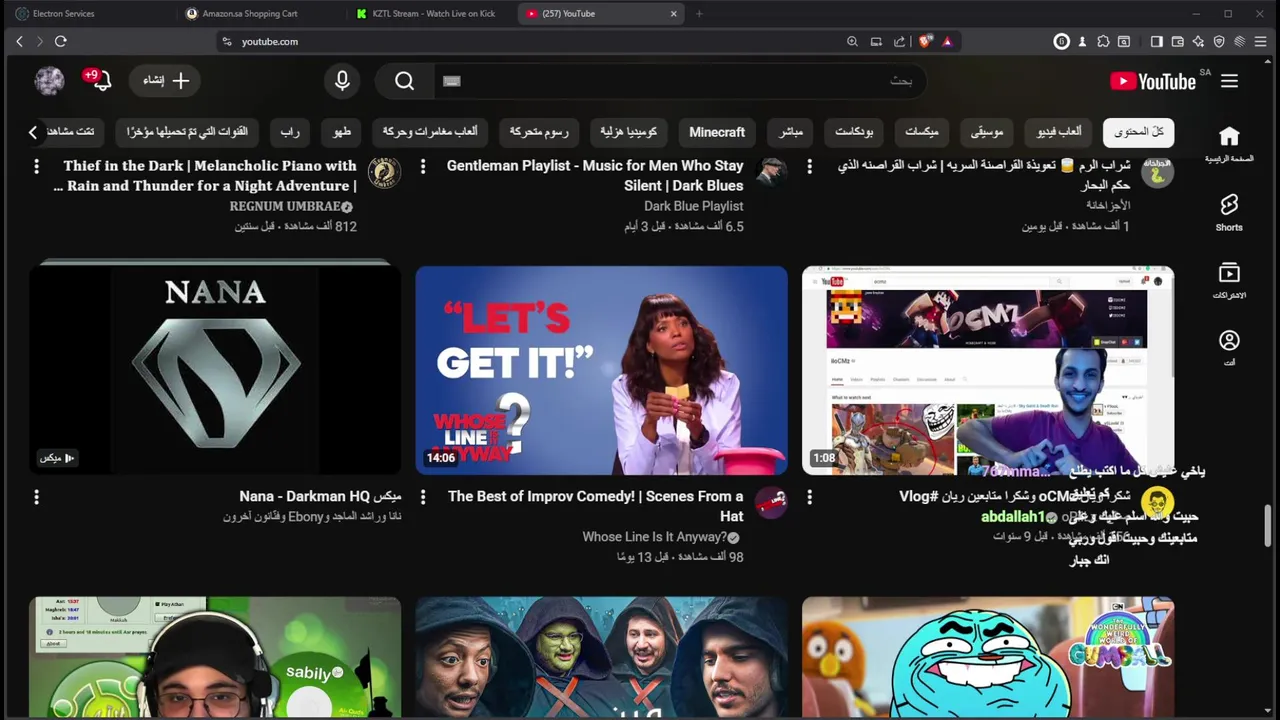Toggle the browser sidebar panel

(x=1156, y=41)
